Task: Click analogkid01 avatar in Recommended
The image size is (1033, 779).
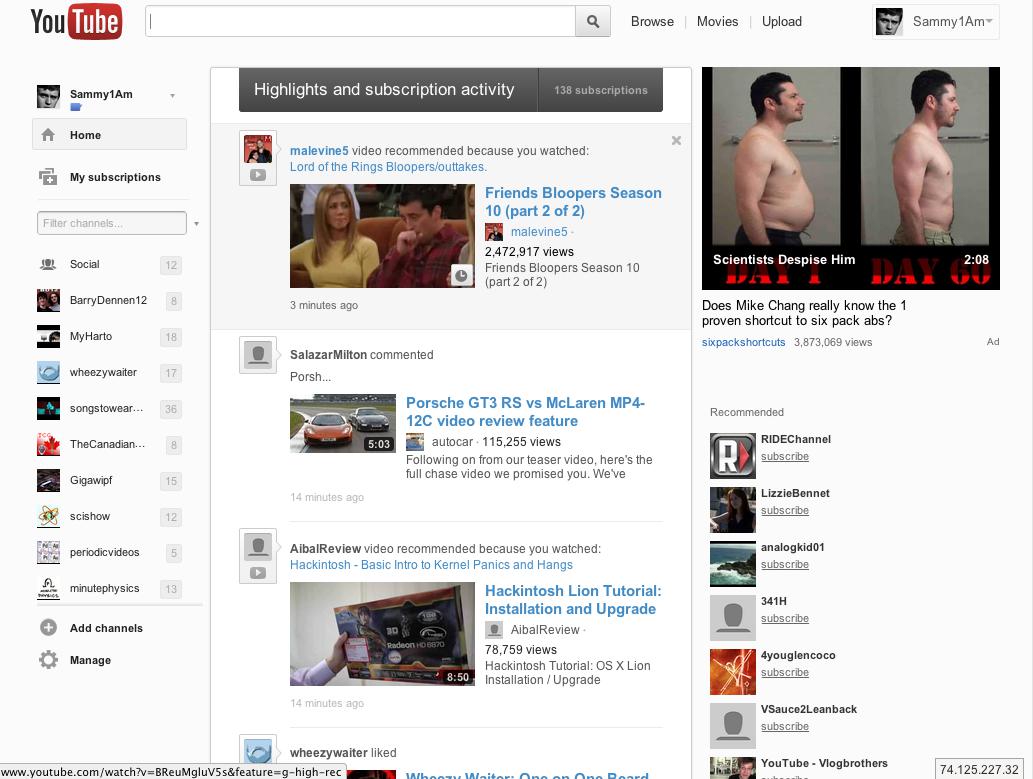Action: pyautogui.click(x=733, y=563)
